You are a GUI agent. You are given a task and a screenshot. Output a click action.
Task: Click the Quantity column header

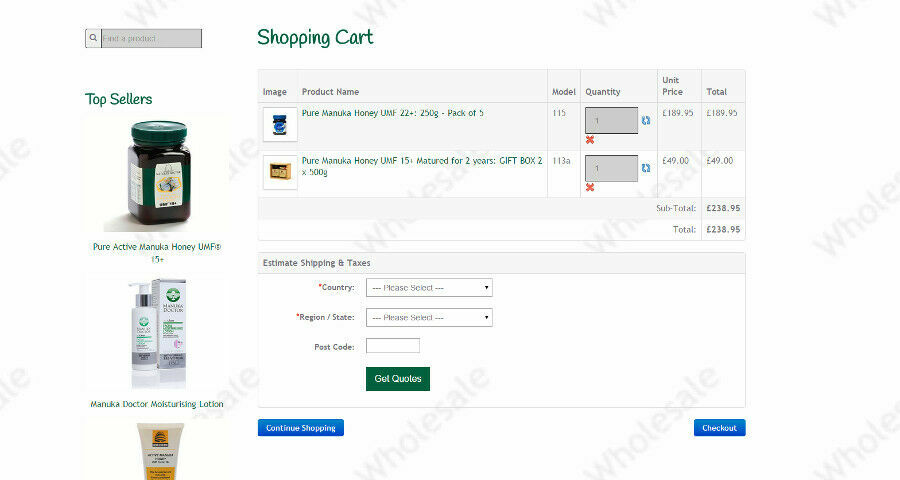(603, 92)
